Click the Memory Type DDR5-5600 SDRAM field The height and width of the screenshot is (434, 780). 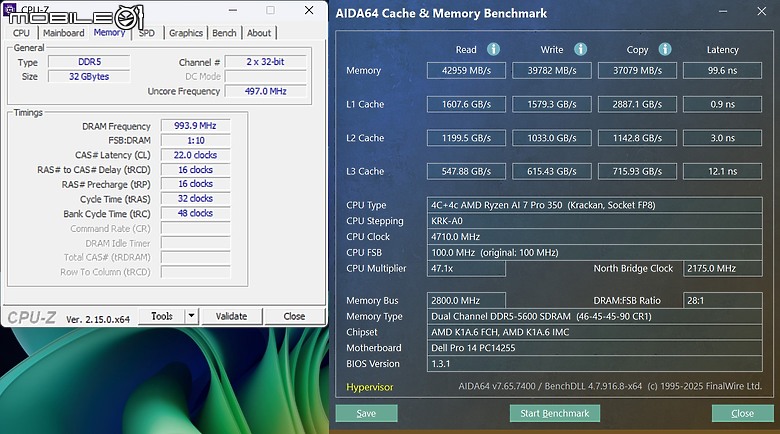click(x=594, y=317)
